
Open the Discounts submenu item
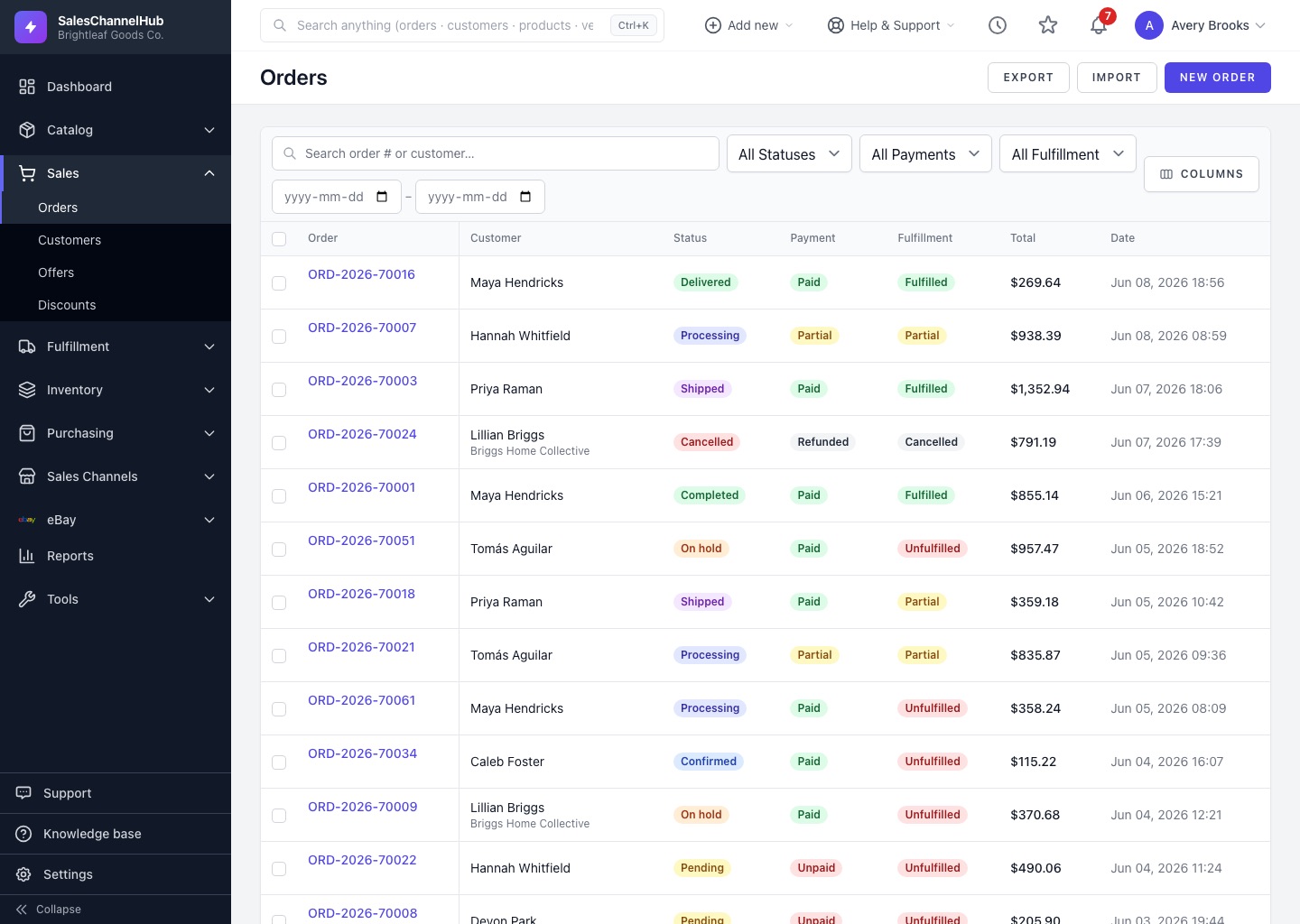coord(67,305)
